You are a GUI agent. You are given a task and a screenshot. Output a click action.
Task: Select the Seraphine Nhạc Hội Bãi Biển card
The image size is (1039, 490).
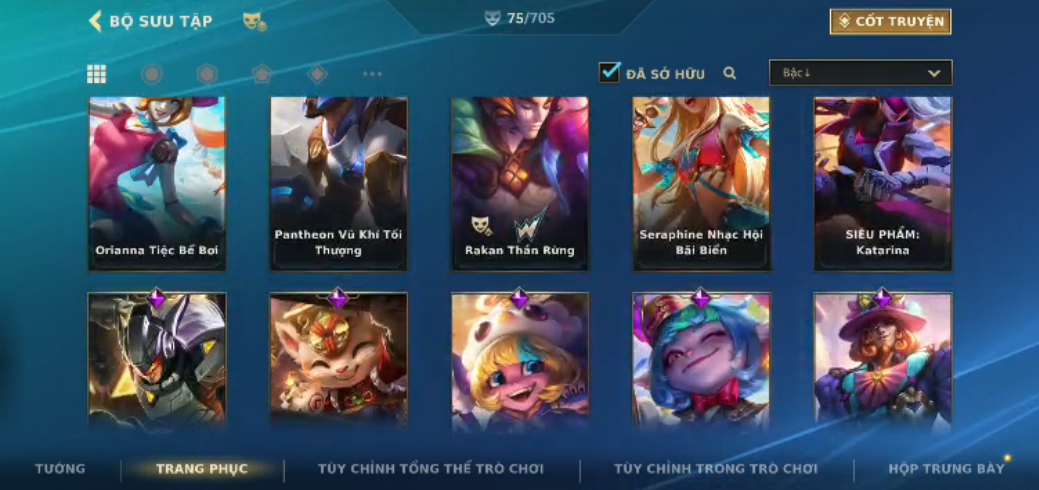point(701,184)
